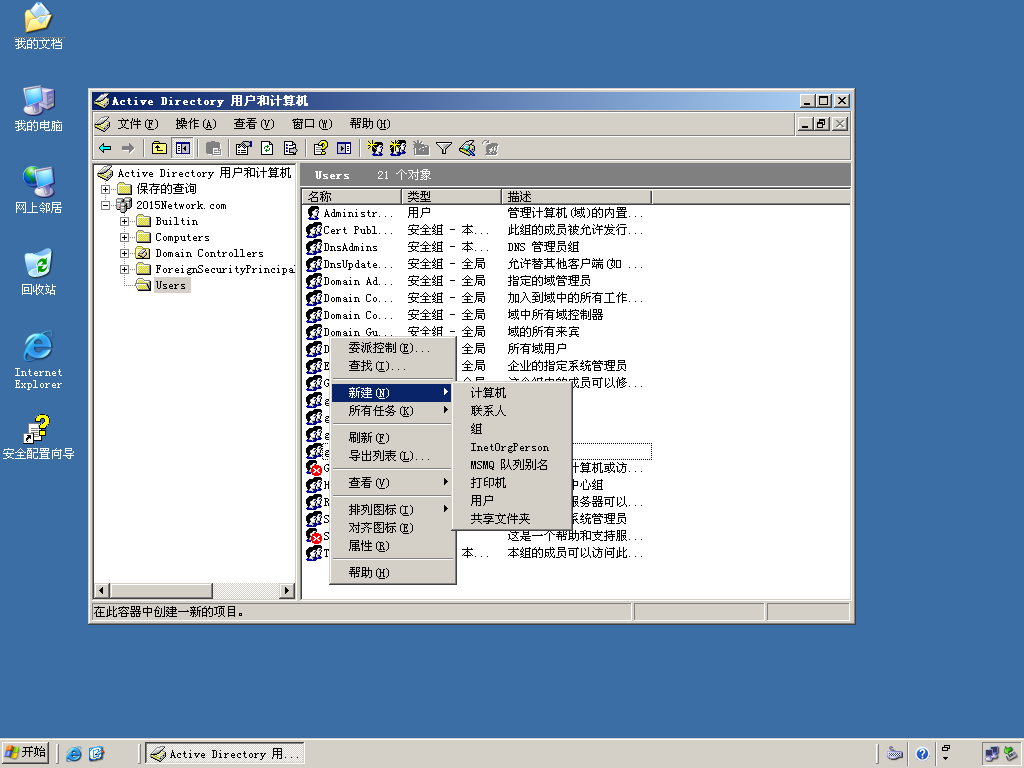
Task: Click the Refresh toolbar icon
Action: (267, 148)
